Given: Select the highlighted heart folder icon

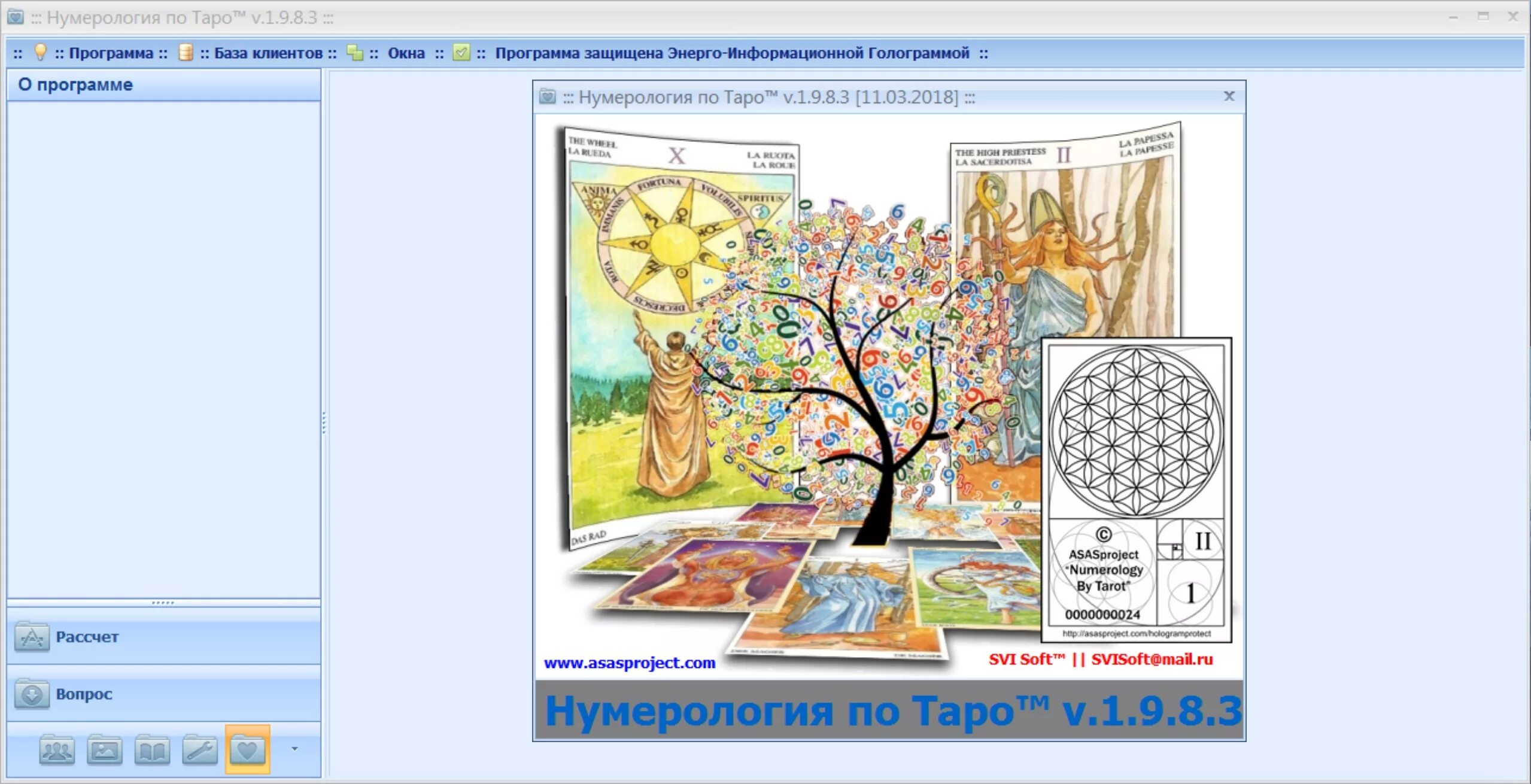Looking at the screenshot, I should (248, 749).
